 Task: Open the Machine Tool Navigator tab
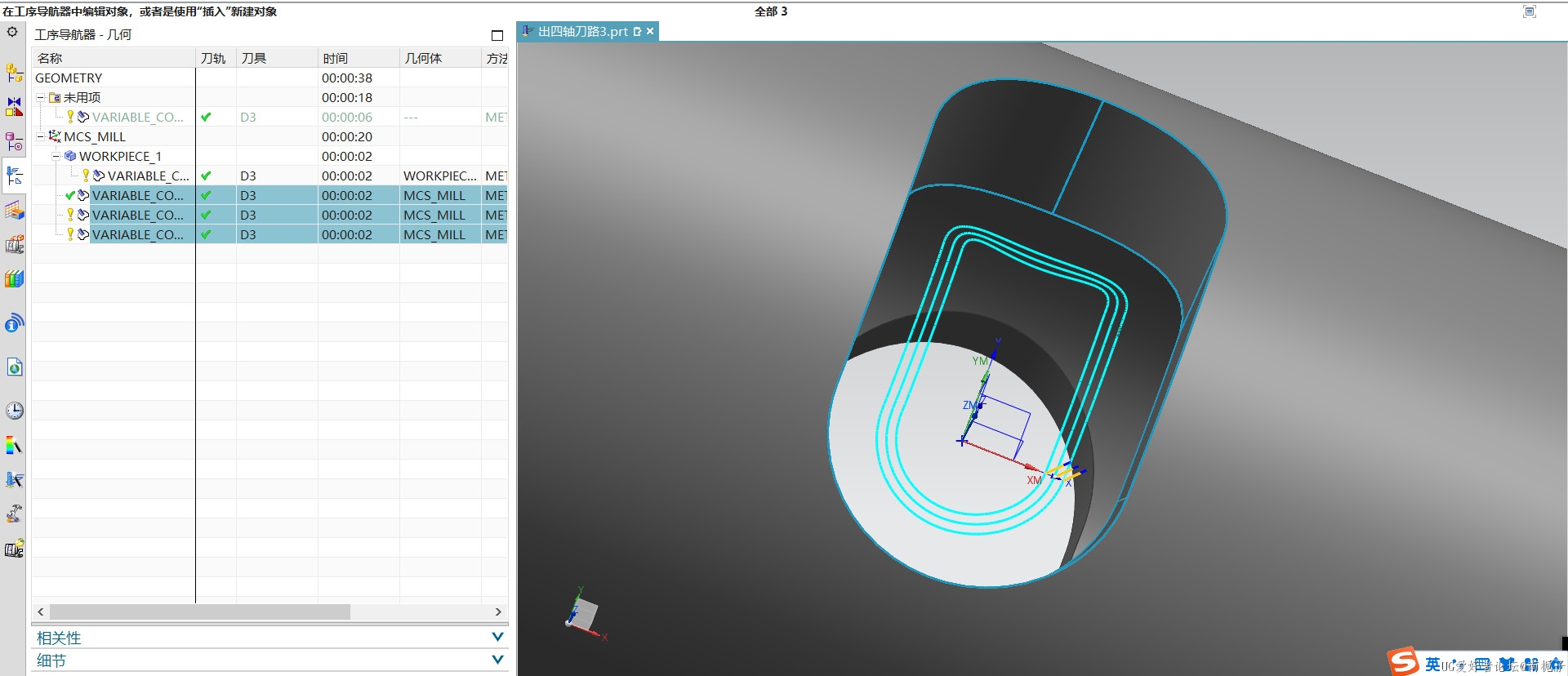point(14,244)
